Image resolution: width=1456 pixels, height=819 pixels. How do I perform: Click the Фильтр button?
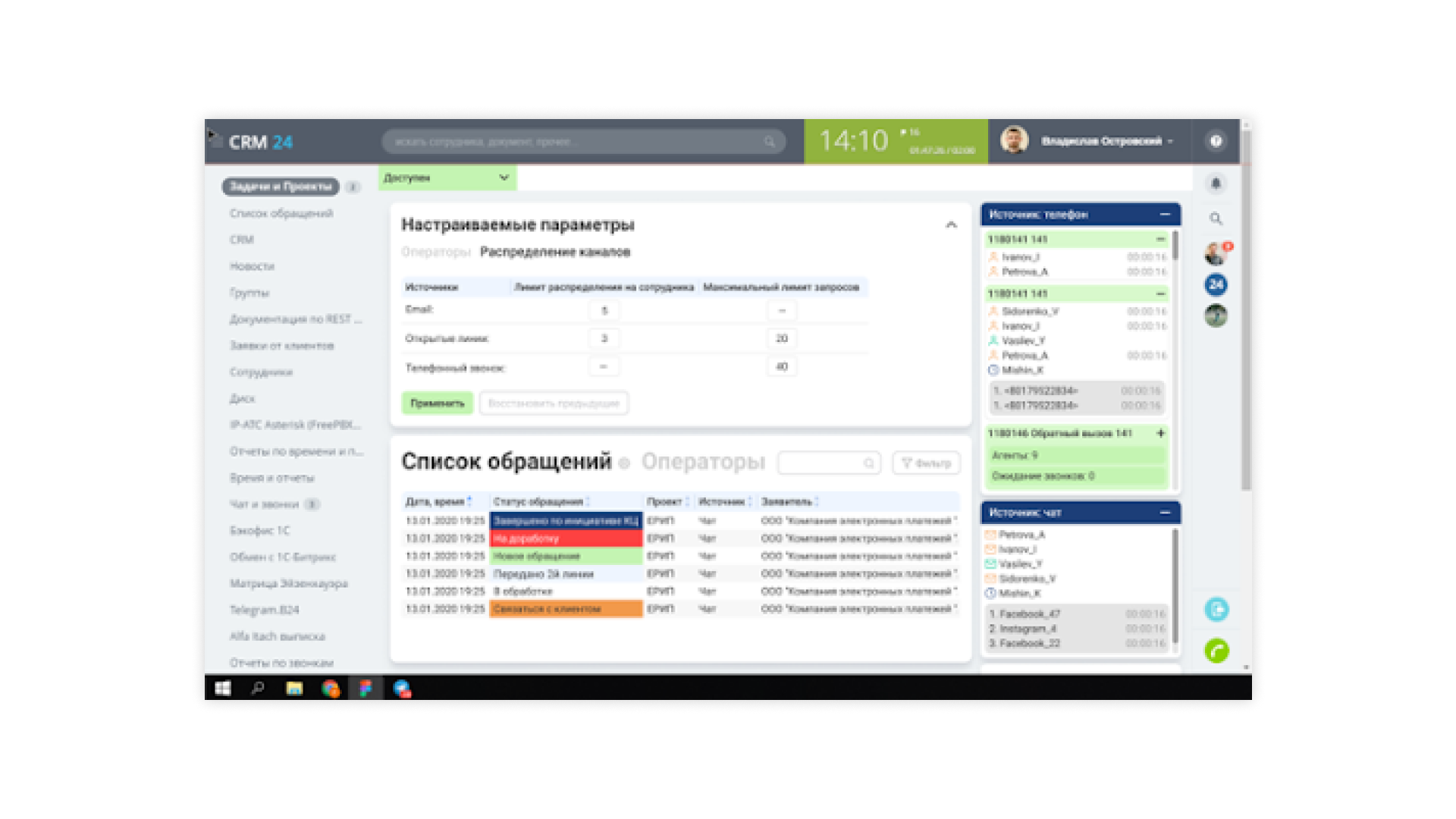926,463
